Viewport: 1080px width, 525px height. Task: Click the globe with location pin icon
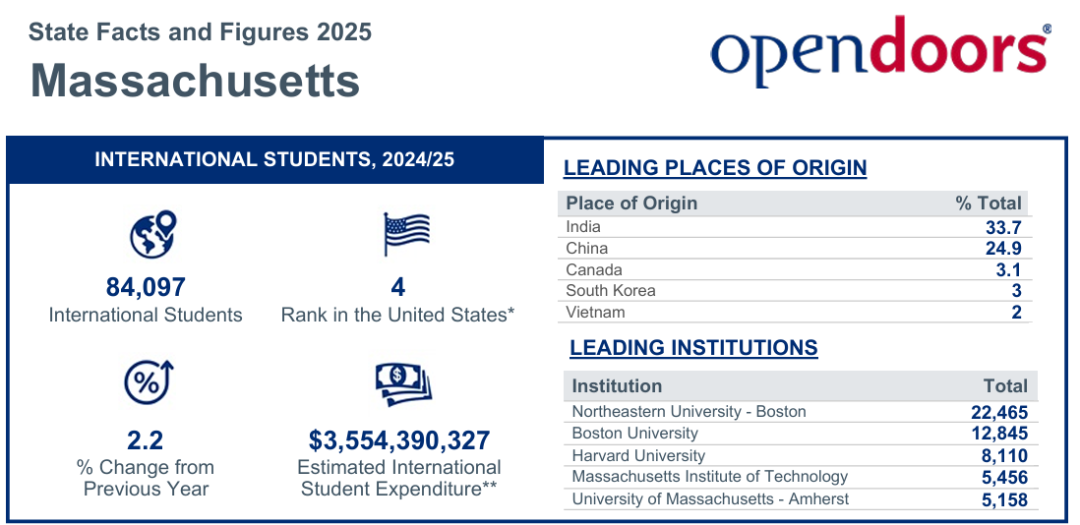pos(153,233)
